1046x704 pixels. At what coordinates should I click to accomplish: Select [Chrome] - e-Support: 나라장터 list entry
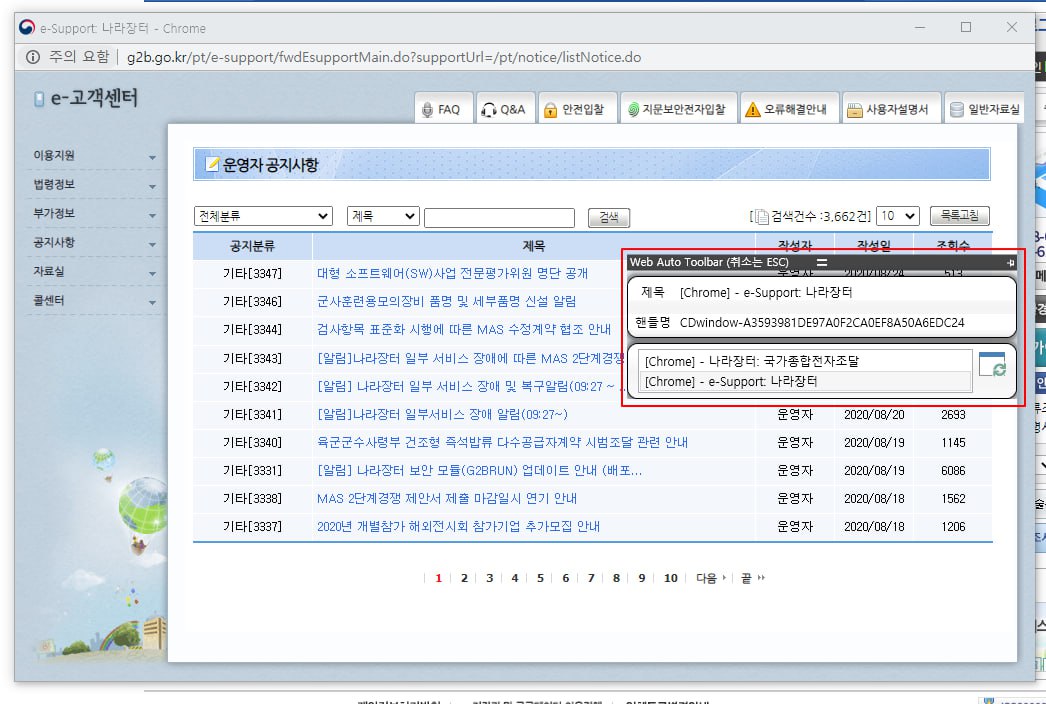point(805,382)
